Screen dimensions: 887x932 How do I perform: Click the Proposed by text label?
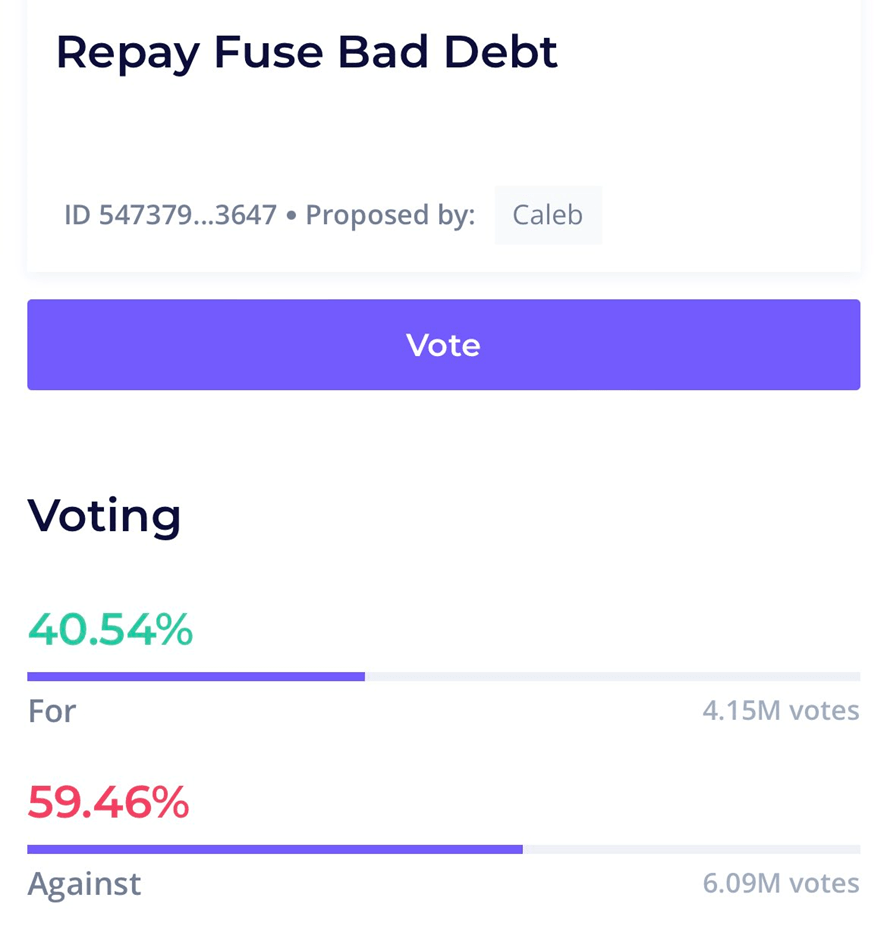click(388, 214)
